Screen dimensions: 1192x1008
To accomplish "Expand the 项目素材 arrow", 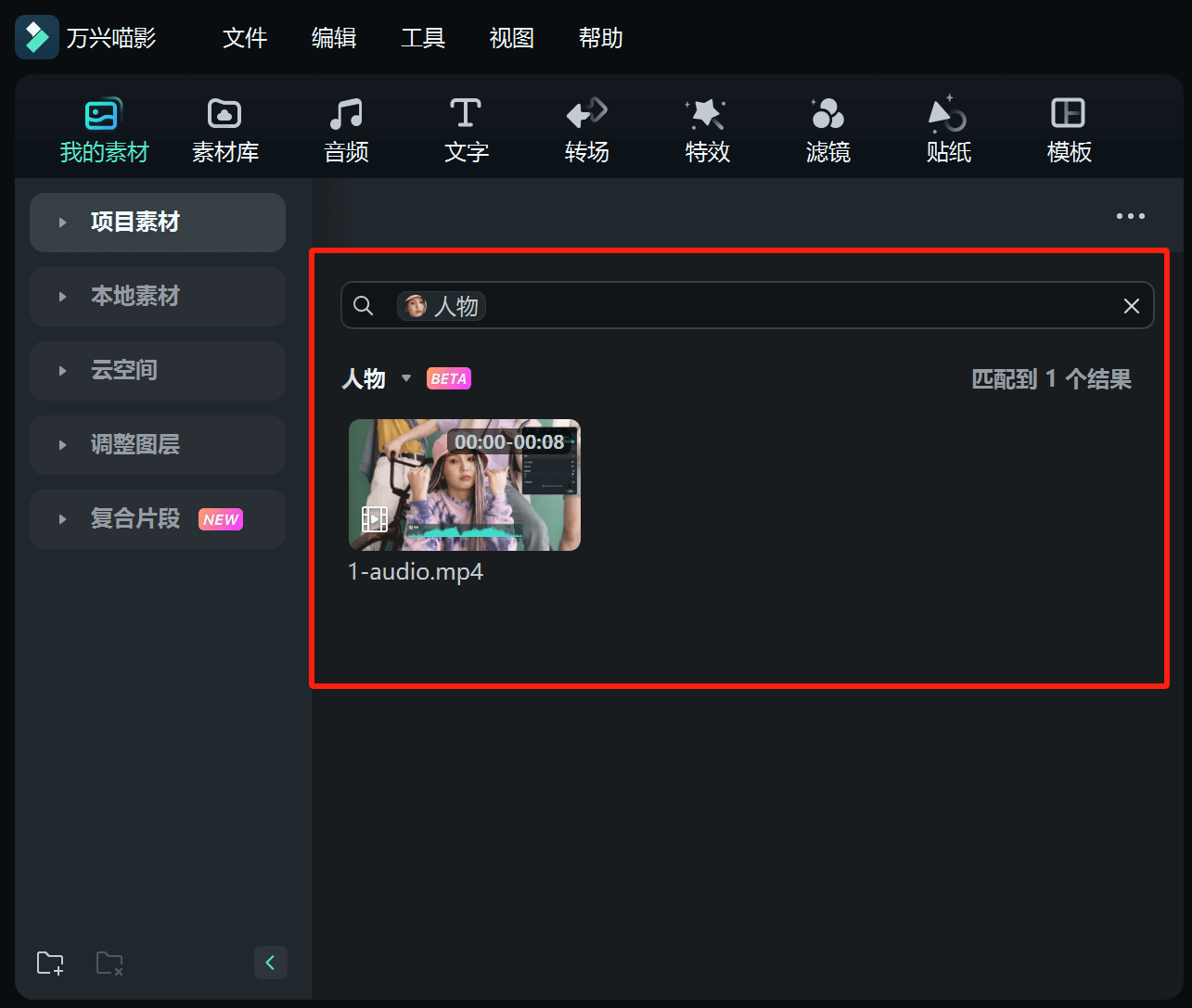I will 63,223.
